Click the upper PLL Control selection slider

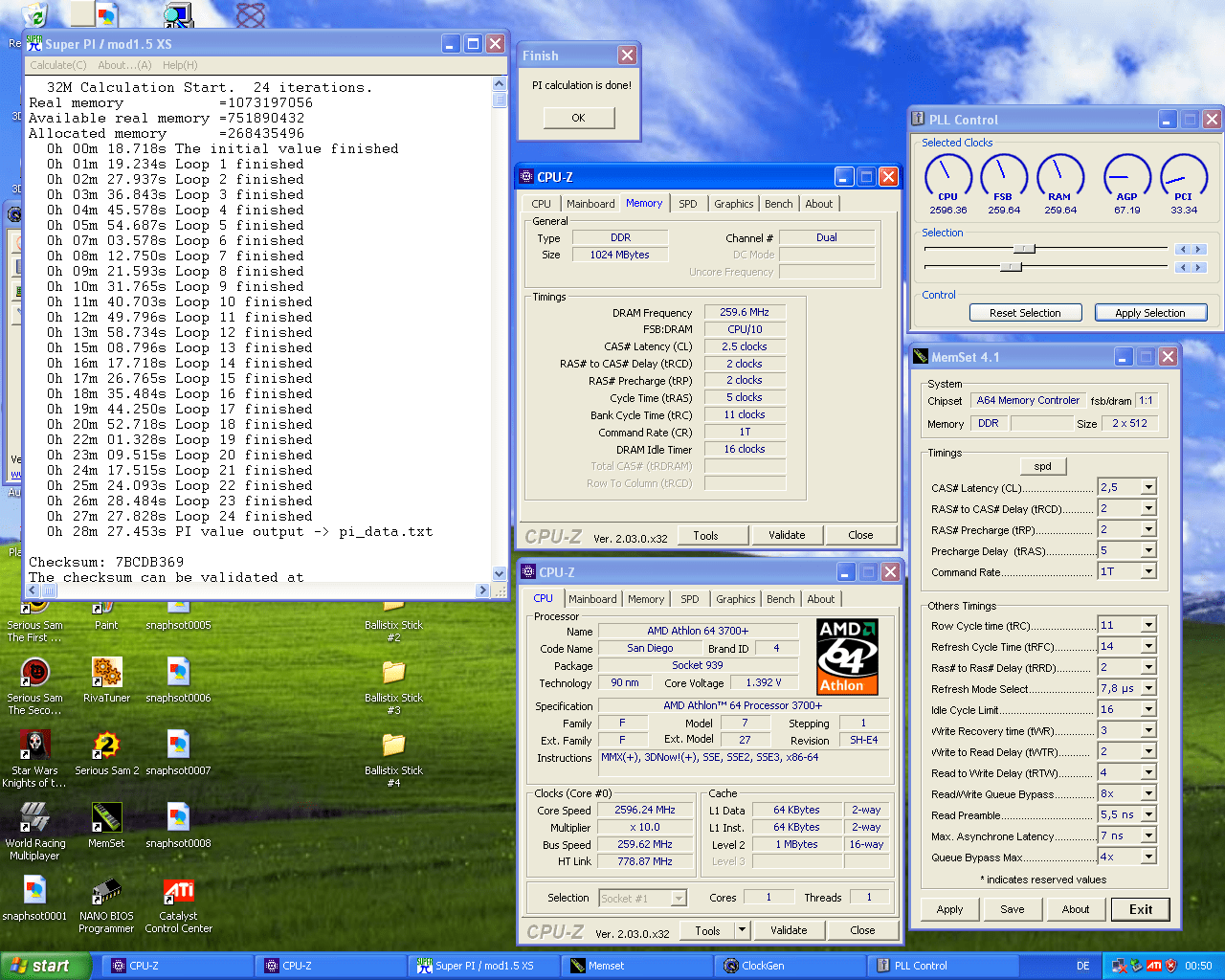(1024, 249)
